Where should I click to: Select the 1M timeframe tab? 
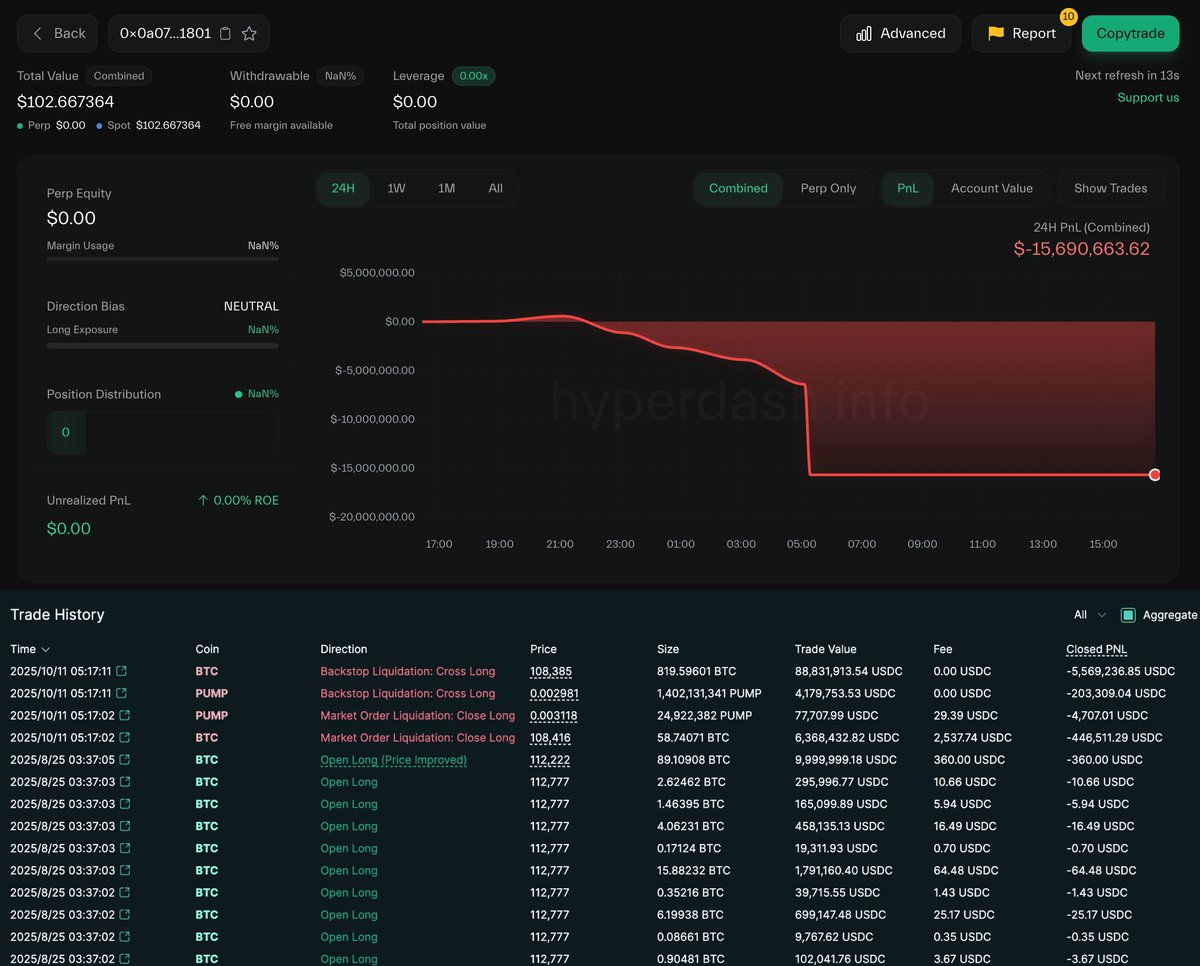446,188
